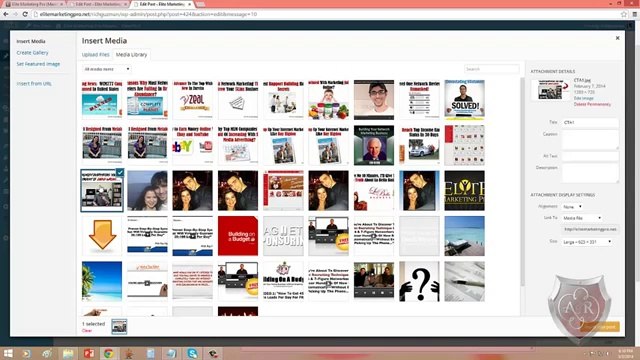Viewport: 640px width, 360px height.
Task: Open the Link To dropdown
Action: click(x=582, y=218)
